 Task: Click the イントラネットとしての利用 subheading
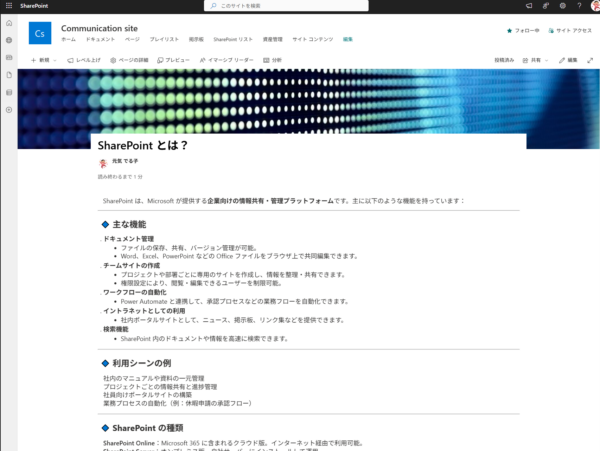click(x=144, y=311)
